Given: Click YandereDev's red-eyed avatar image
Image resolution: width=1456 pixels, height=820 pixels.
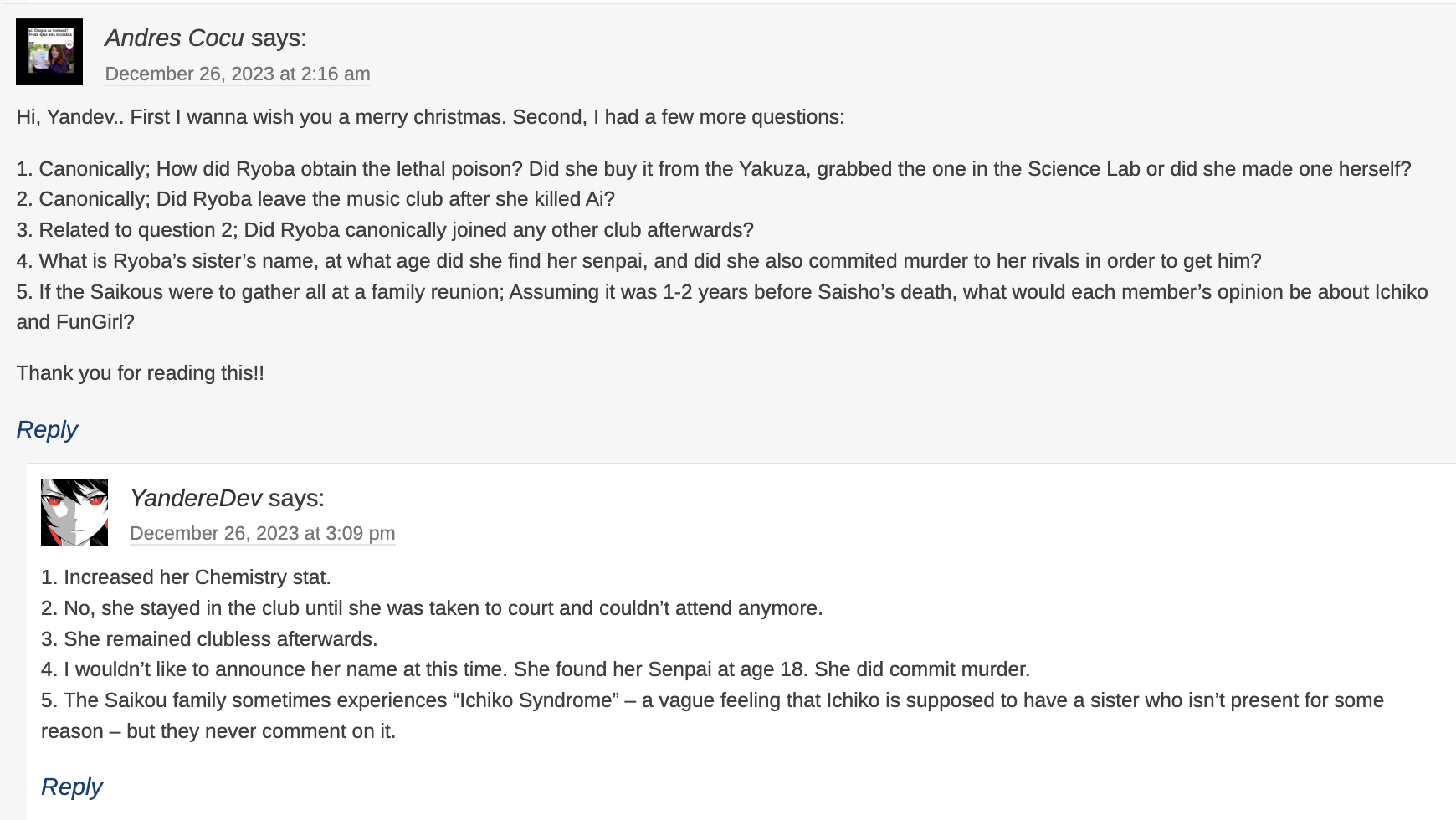Looking at the screenshot, I should (x=74, y=512).
